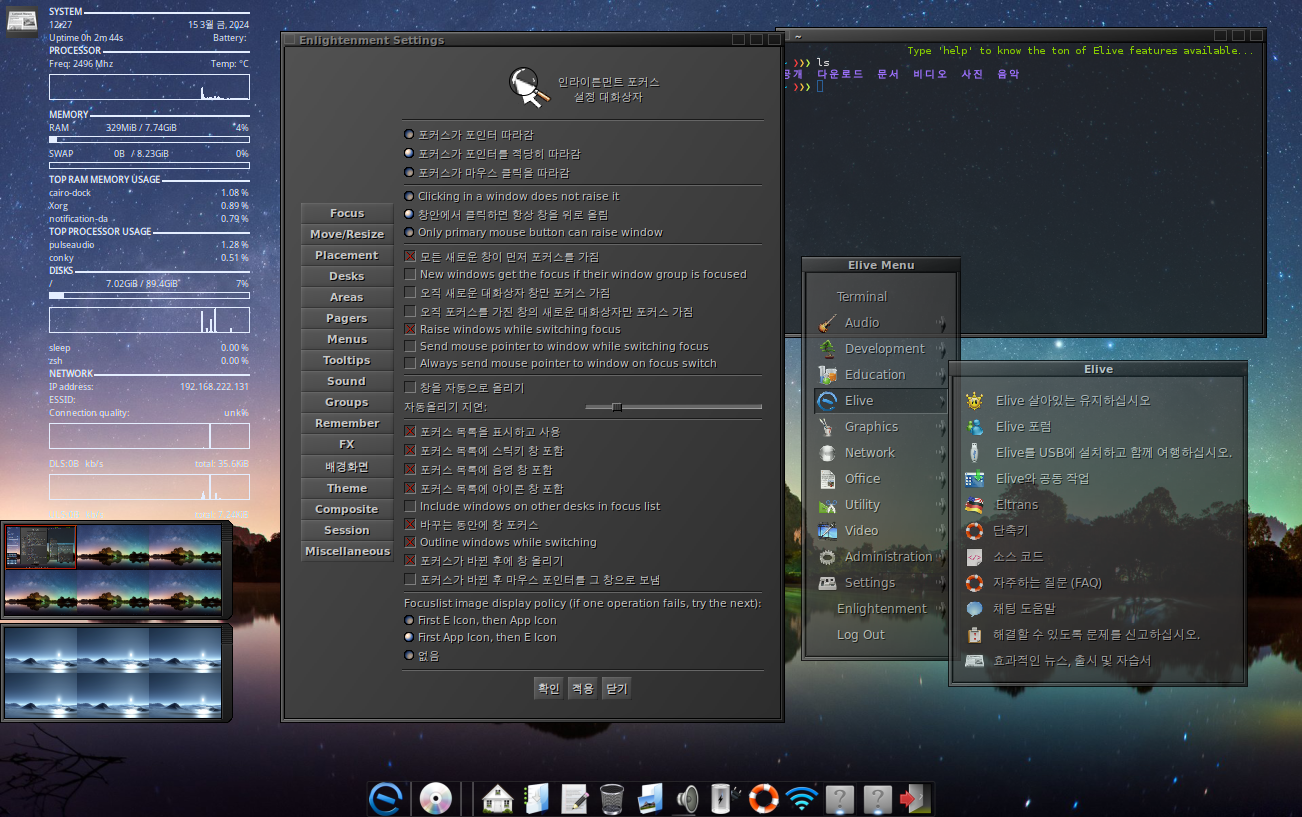
Task: Select 'Clicking in a window does not raise it'
Action: tap(409, 196)
